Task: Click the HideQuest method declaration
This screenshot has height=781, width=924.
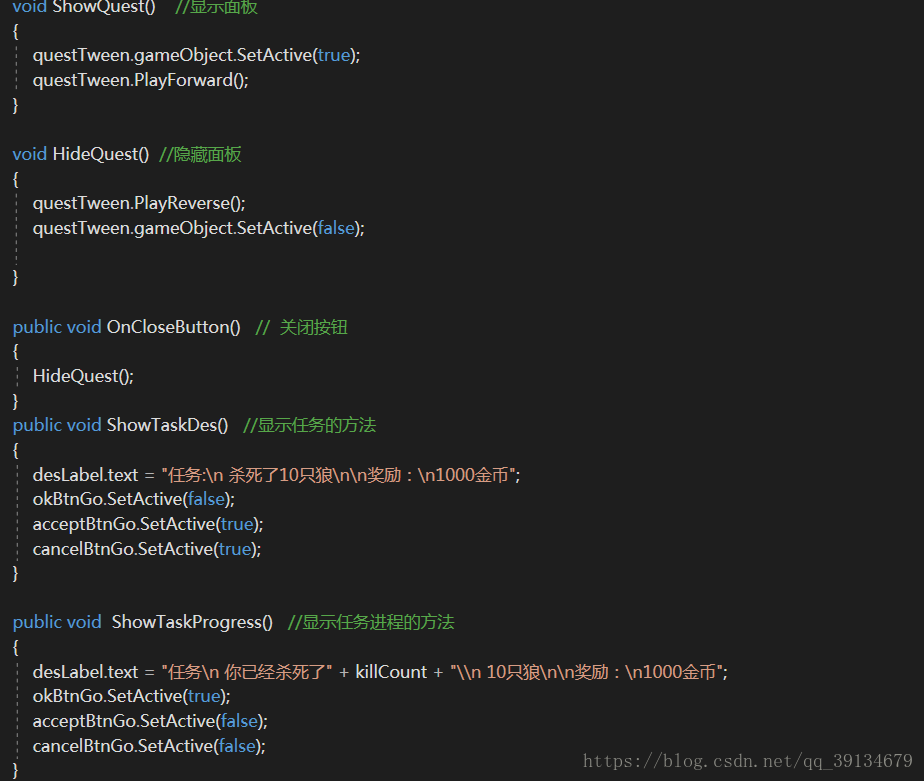Action: [x=81, y=154]
